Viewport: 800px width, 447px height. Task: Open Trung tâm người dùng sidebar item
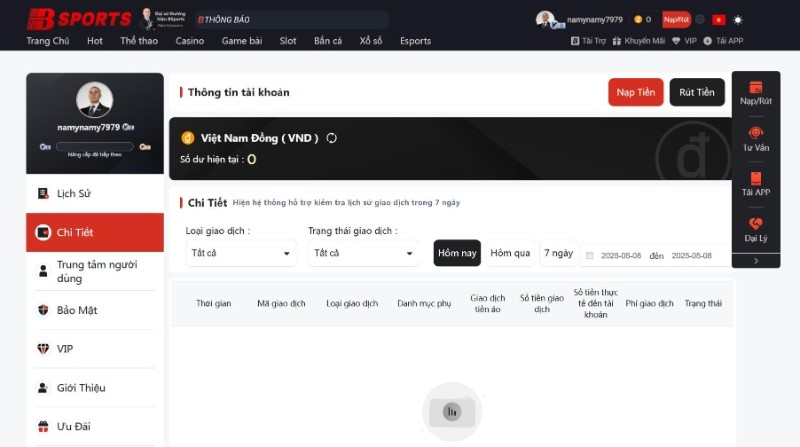tap(95, 271)
